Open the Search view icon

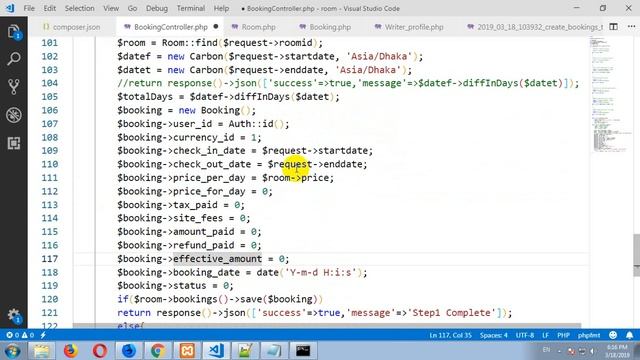[x=13, y=59]
